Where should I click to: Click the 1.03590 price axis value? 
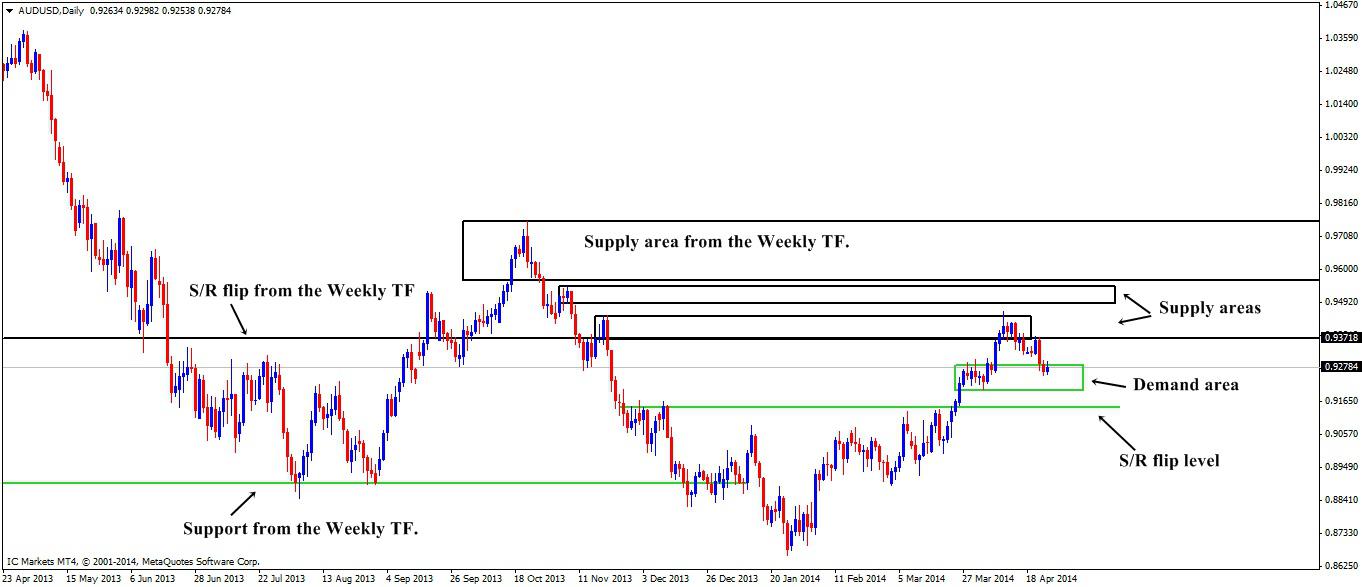click(x=1341, y=38)
